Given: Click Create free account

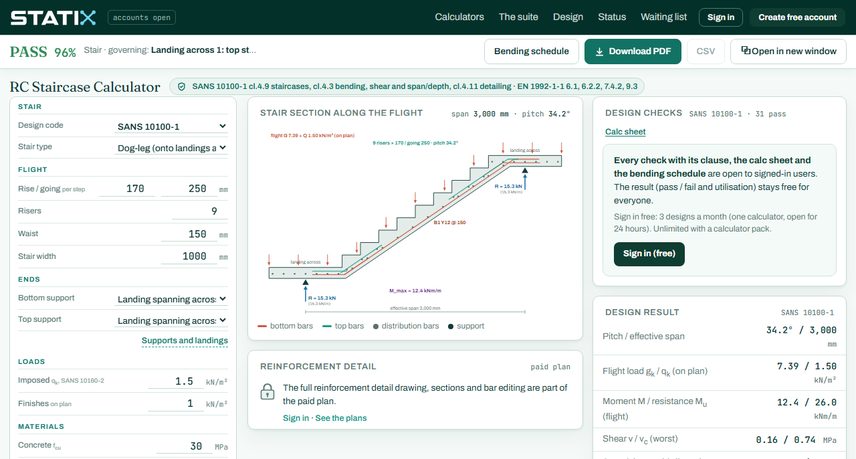Looking at the screenshot, I should [x=797, y=17].
